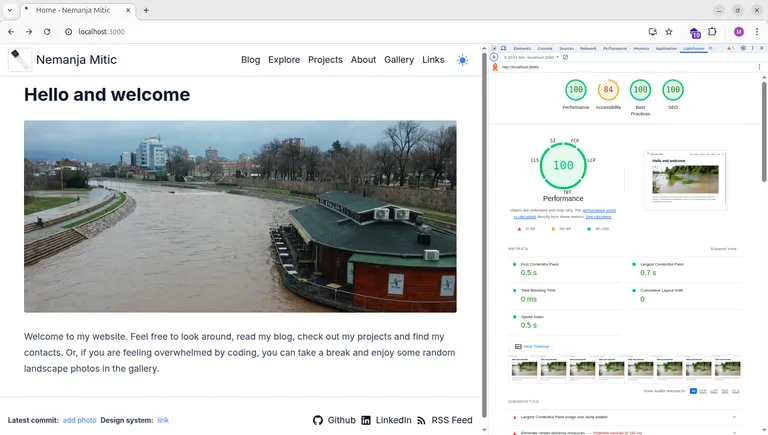This screenshot has width=768, height=435.
Task: Open the Gallery page from navigation
Action: (399, 60)
